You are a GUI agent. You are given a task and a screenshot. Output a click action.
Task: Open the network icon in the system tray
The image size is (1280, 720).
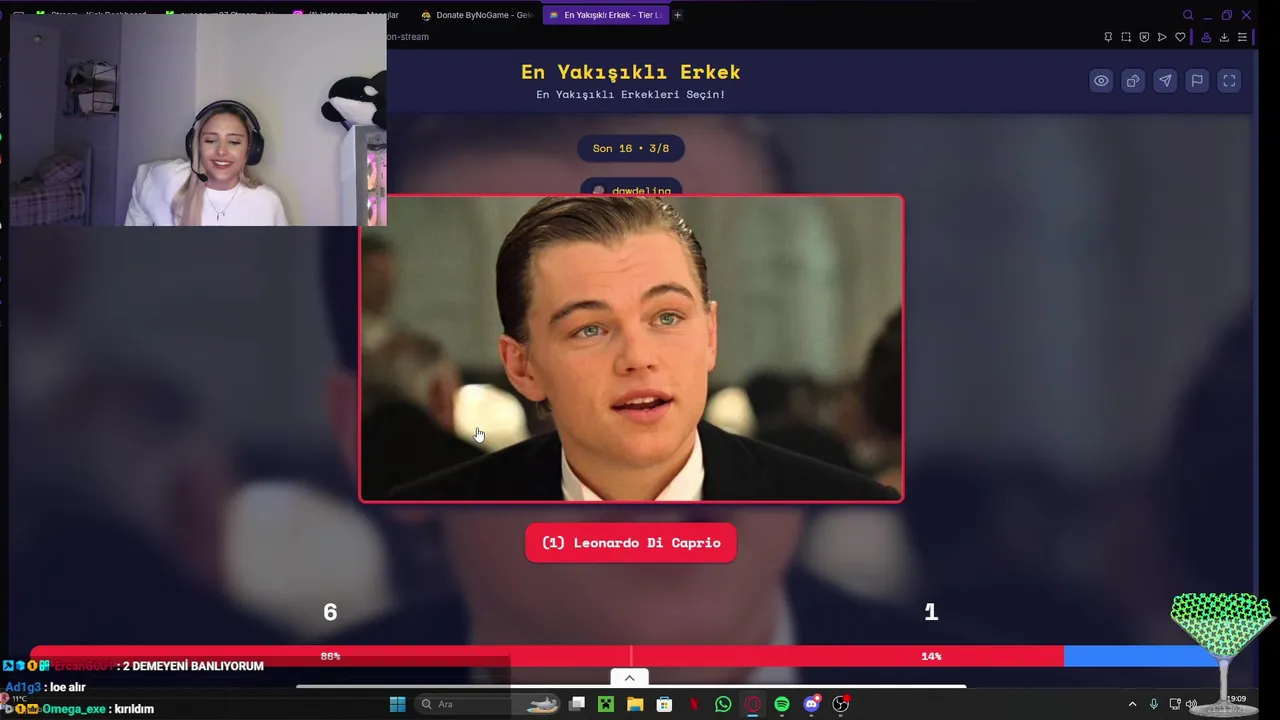click(x=1175, y=704)
